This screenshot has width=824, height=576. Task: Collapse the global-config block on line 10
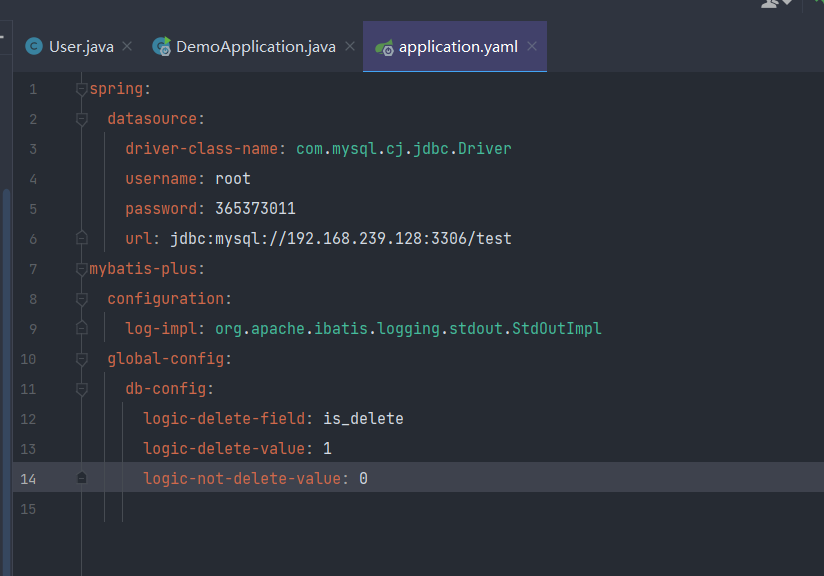(81, 359)
